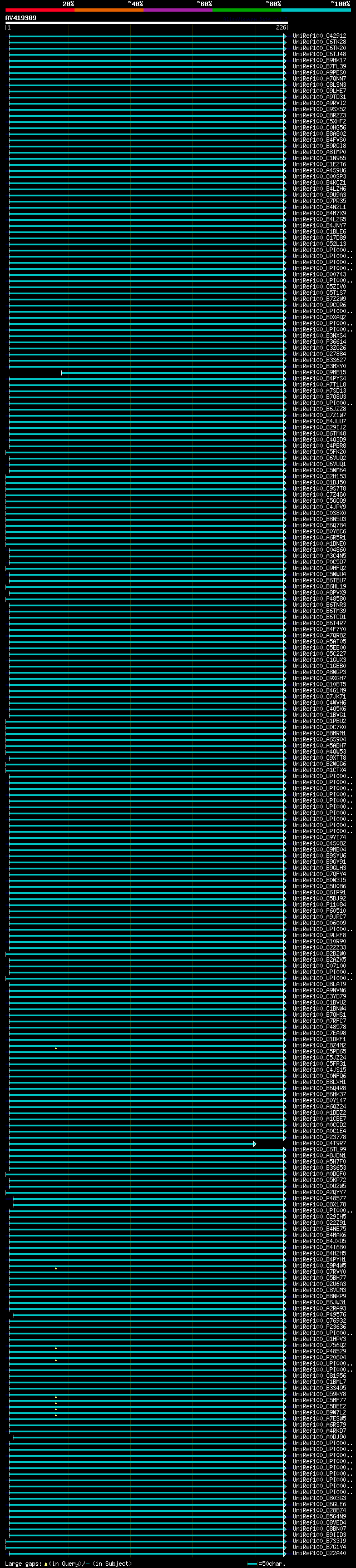356x1568 pixels.
Task: Select the UniRef100_C6TL99 label
Action: tap(319, 1149)
